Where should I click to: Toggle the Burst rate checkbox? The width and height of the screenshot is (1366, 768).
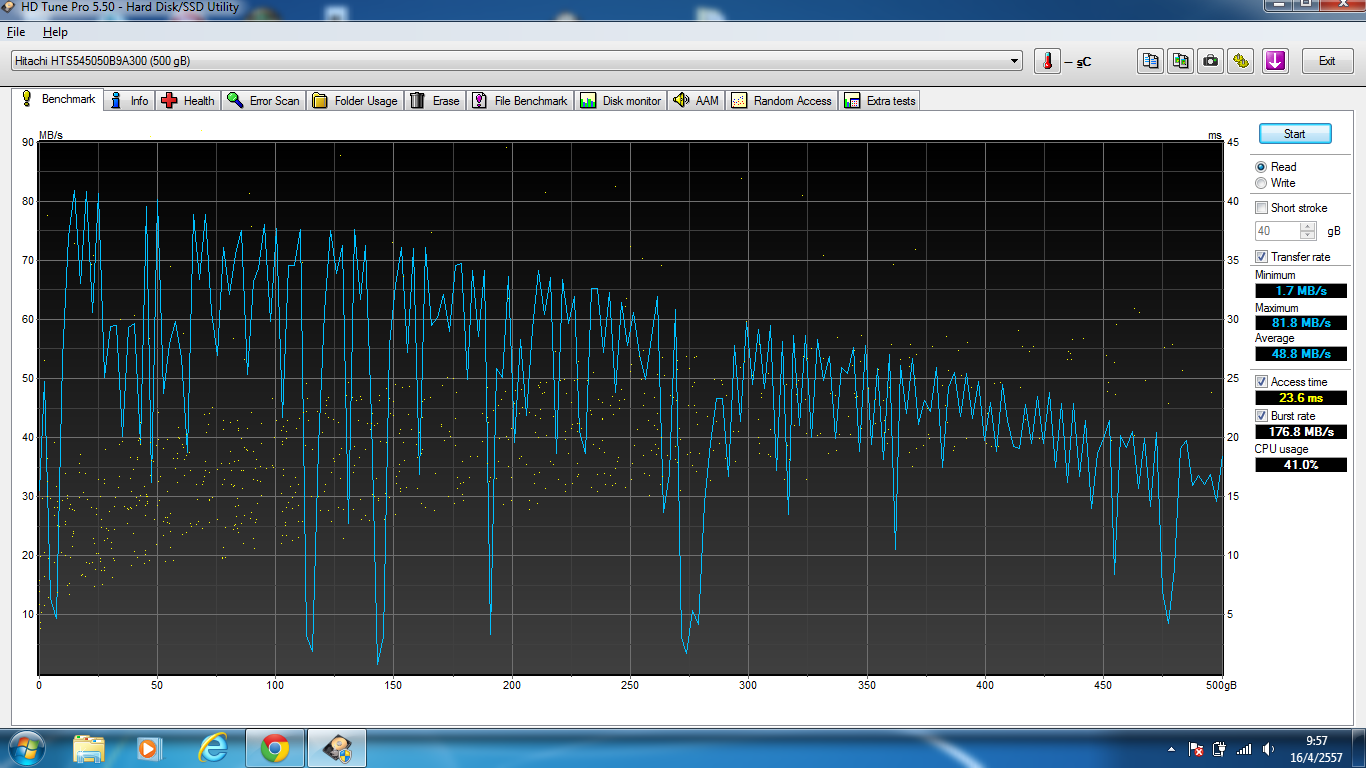1262,416
